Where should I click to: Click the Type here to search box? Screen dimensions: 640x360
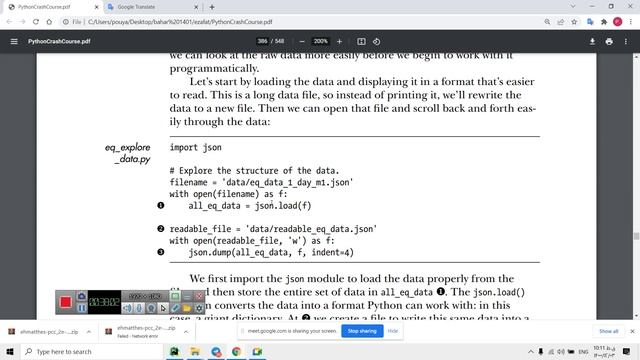92,351
